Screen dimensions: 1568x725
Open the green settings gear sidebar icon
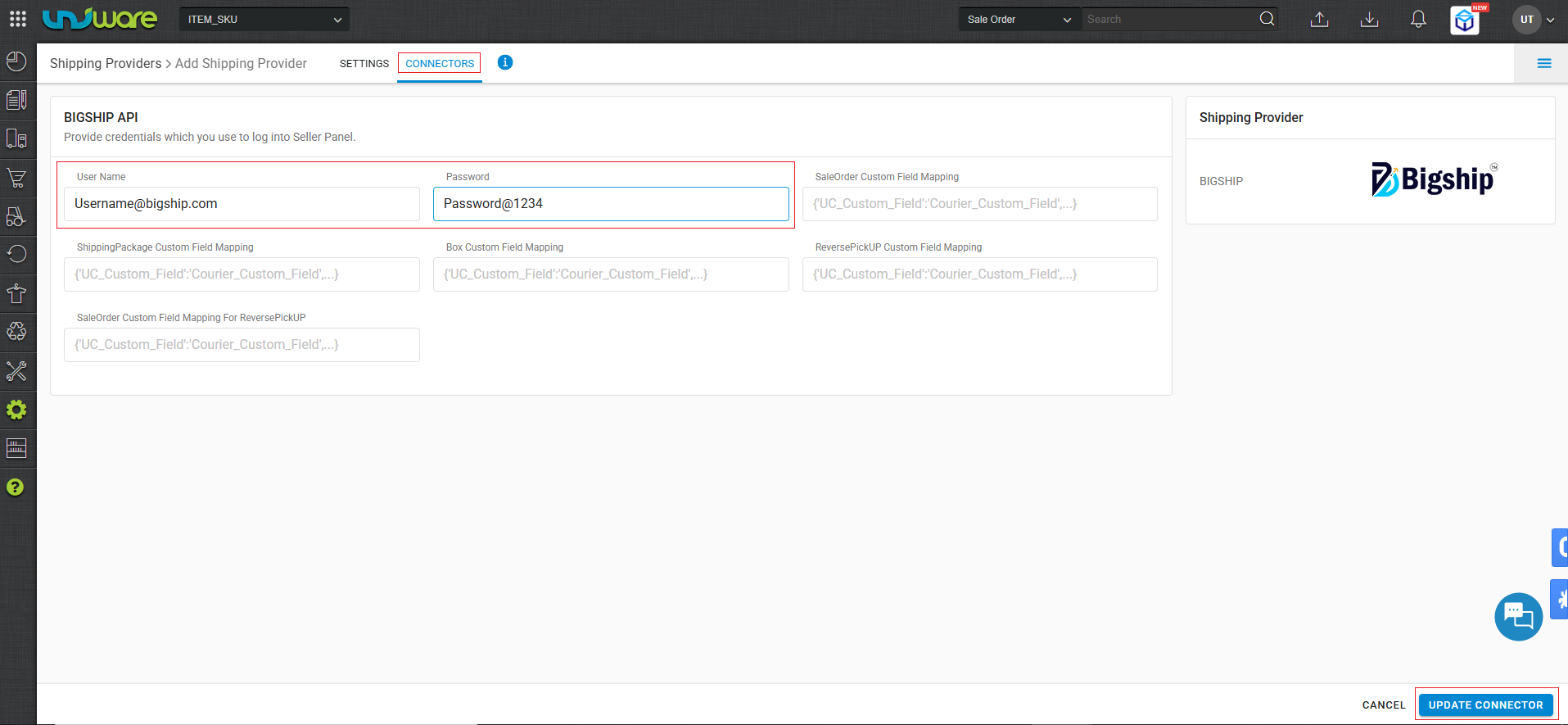[16, 410]
